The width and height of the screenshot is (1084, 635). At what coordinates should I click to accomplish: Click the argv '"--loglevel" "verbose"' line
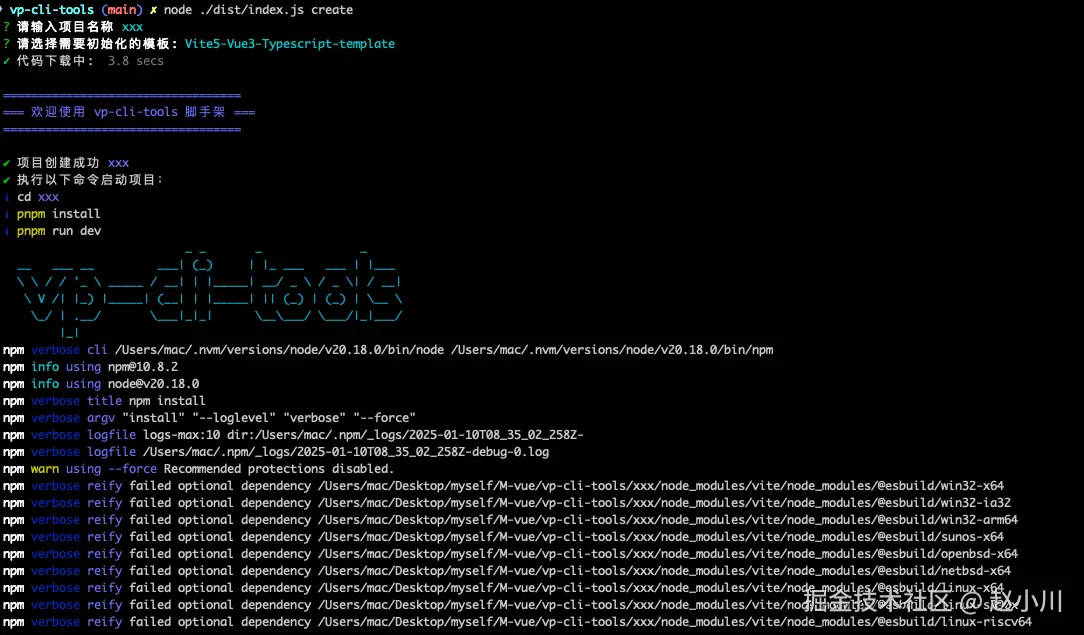click(x=209, y=418)
